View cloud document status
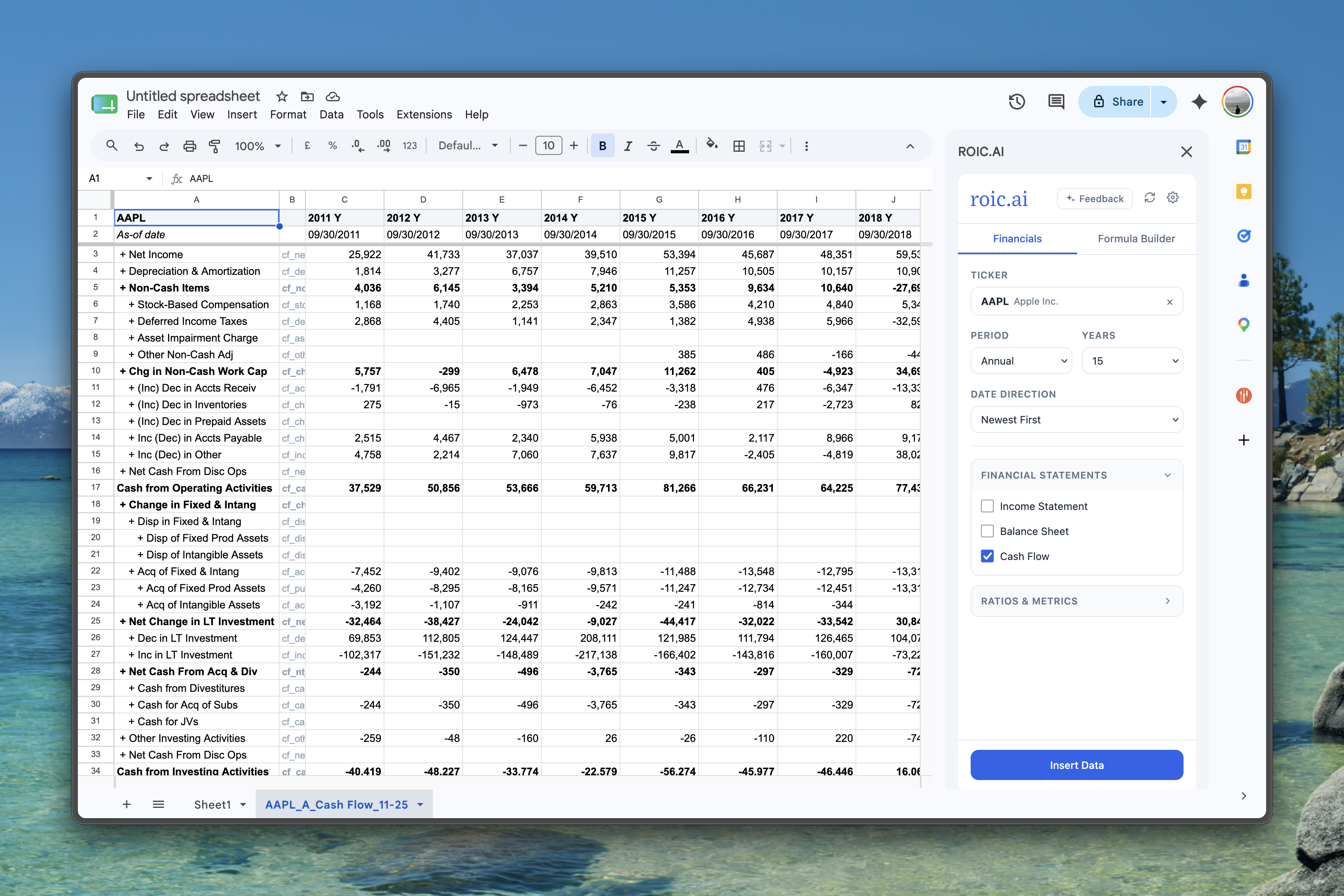The height and width of the screenshot is (896, 1344). pos(332,96)
